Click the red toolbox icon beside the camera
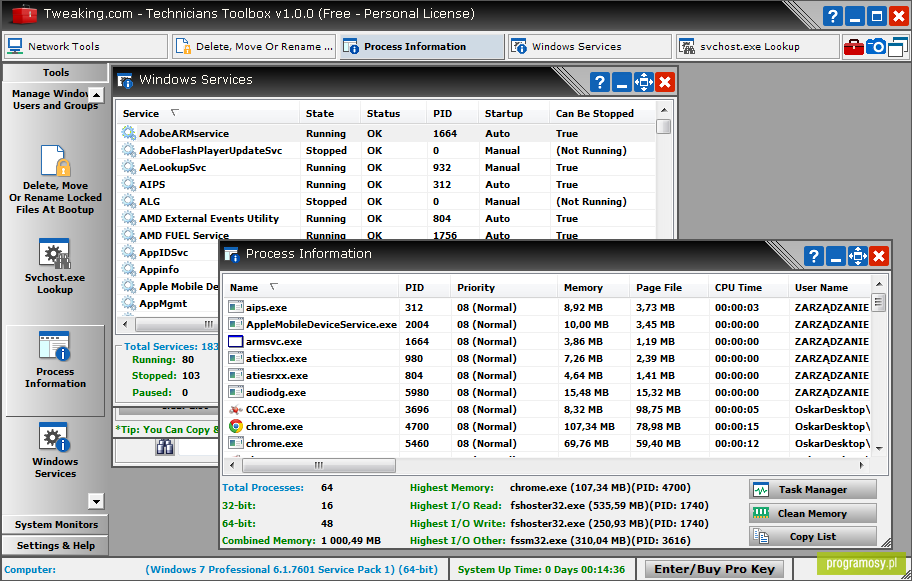The width and height of the screenshot is (912, 581). pos(853,47)
